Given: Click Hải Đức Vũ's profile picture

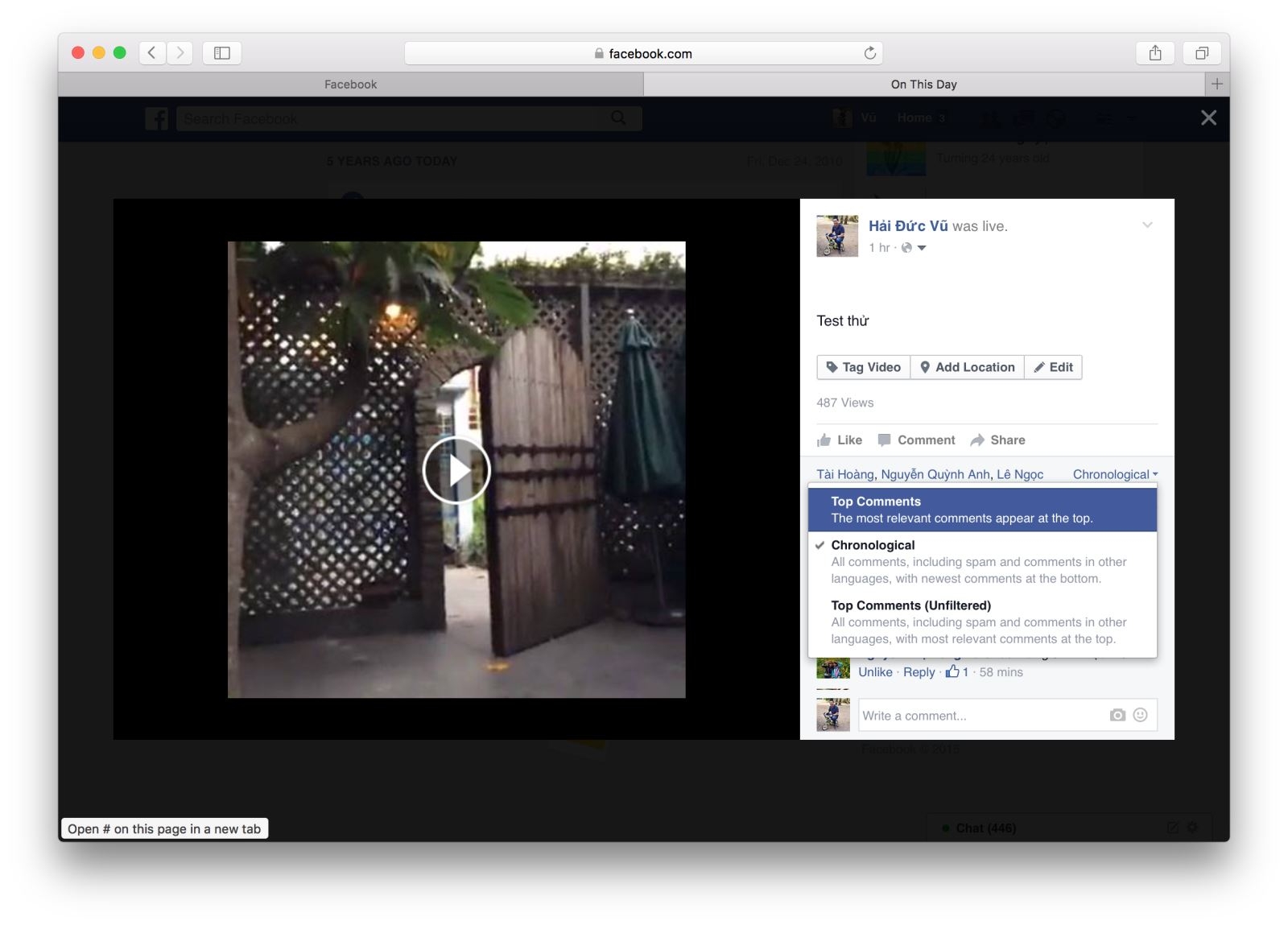Looking at the screenshot, I should pos(837,236).
